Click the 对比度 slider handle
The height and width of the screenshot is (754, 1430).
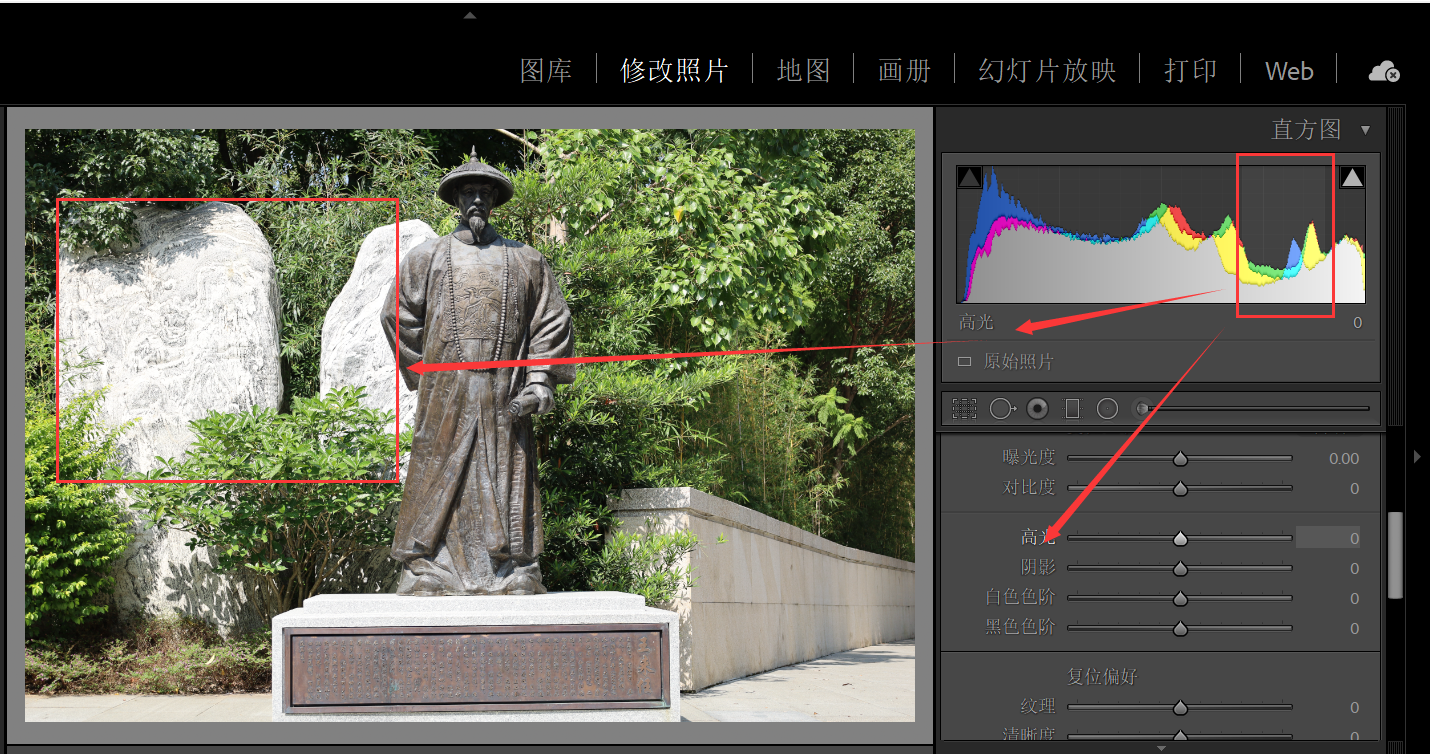coord(1180,489)
